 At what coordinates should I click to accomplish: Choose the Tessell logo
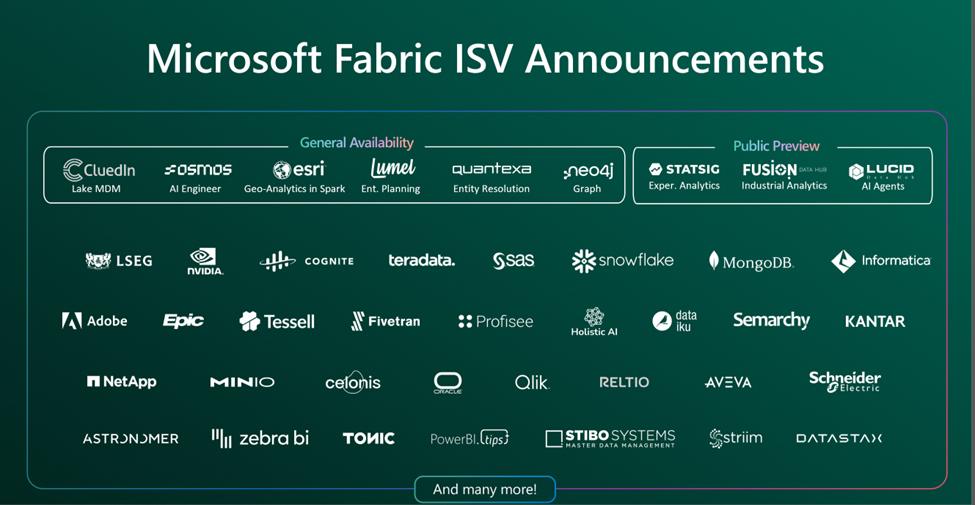277,322
